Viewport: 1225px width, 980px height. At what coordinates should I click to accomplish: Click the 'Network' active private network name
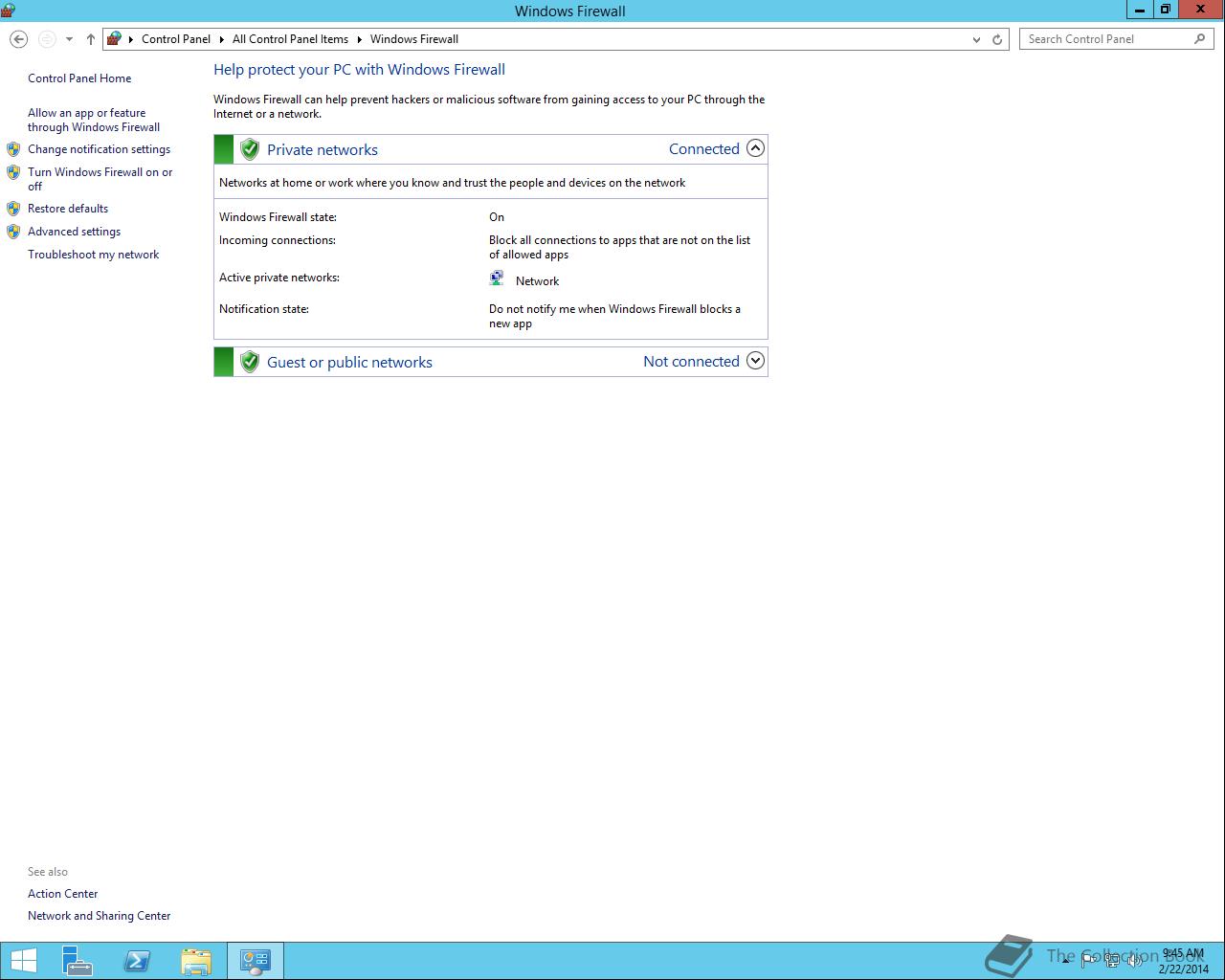click(537, 281)
